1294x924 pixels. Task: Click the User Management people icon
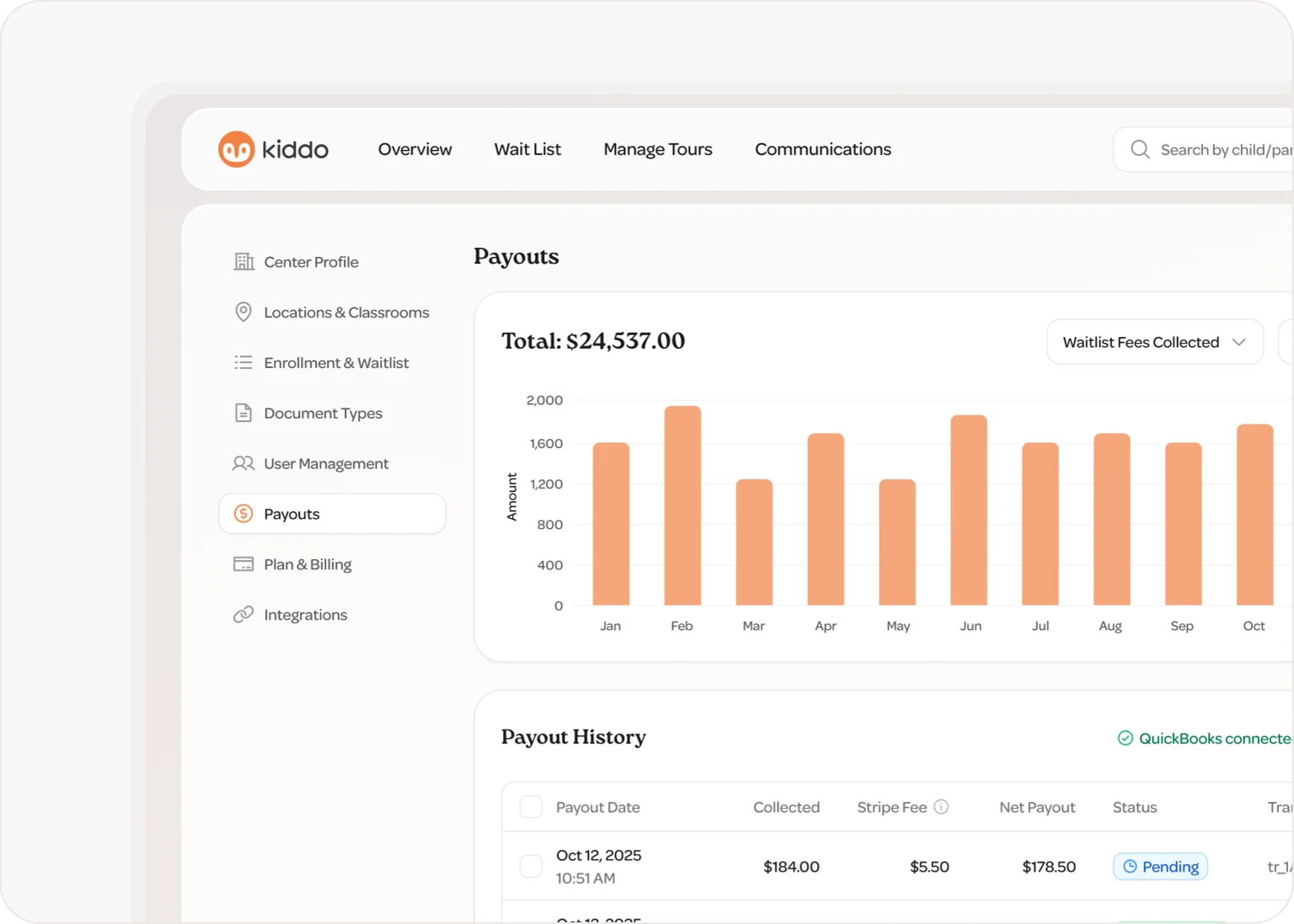point(243,463)
